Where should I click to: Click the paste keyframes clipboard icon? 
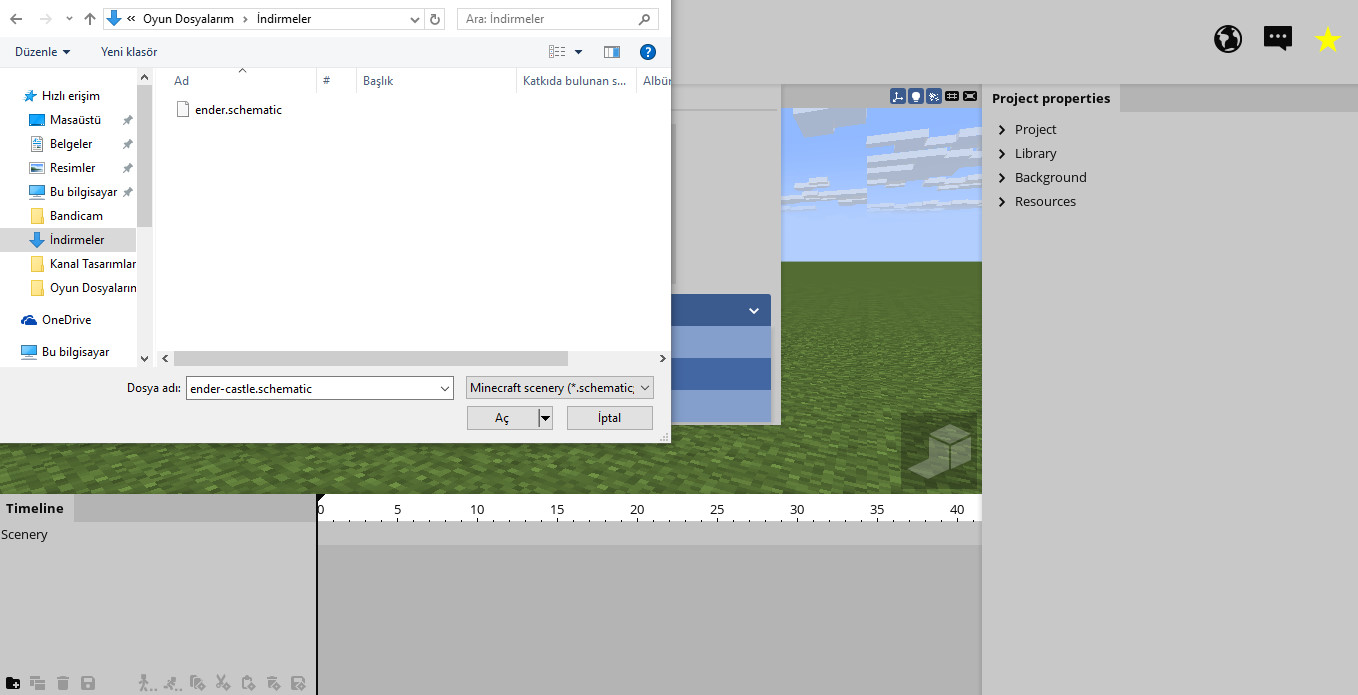(248, 683)
